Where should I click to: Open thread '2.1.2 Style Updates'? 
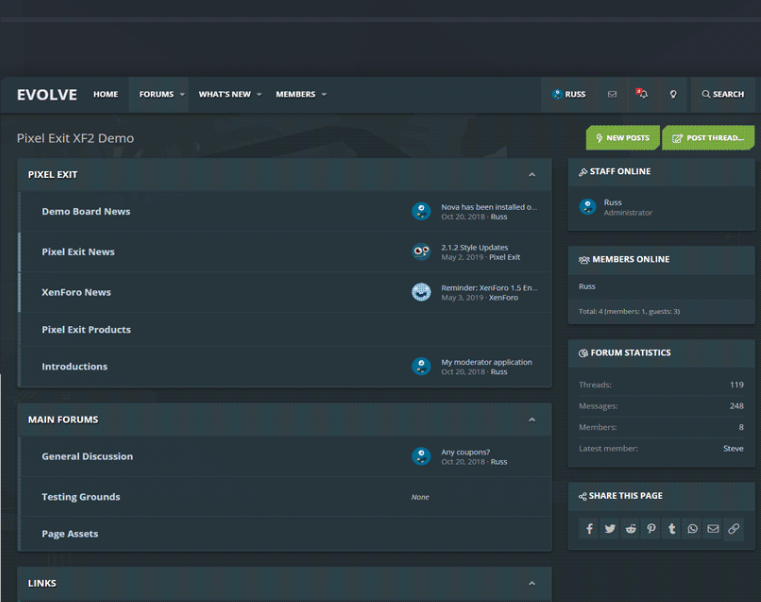point(475,248)
